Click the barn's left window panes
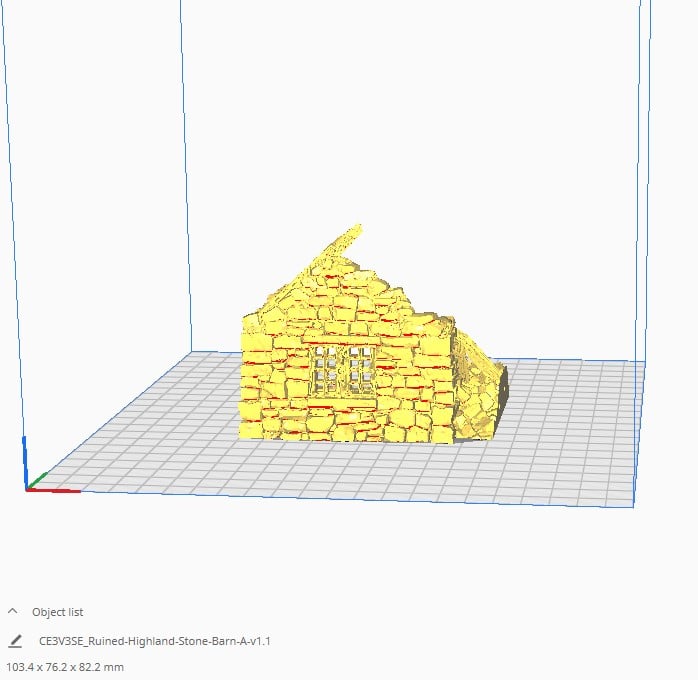This screenshot has height=680, width=698. (x=326, y=371)
